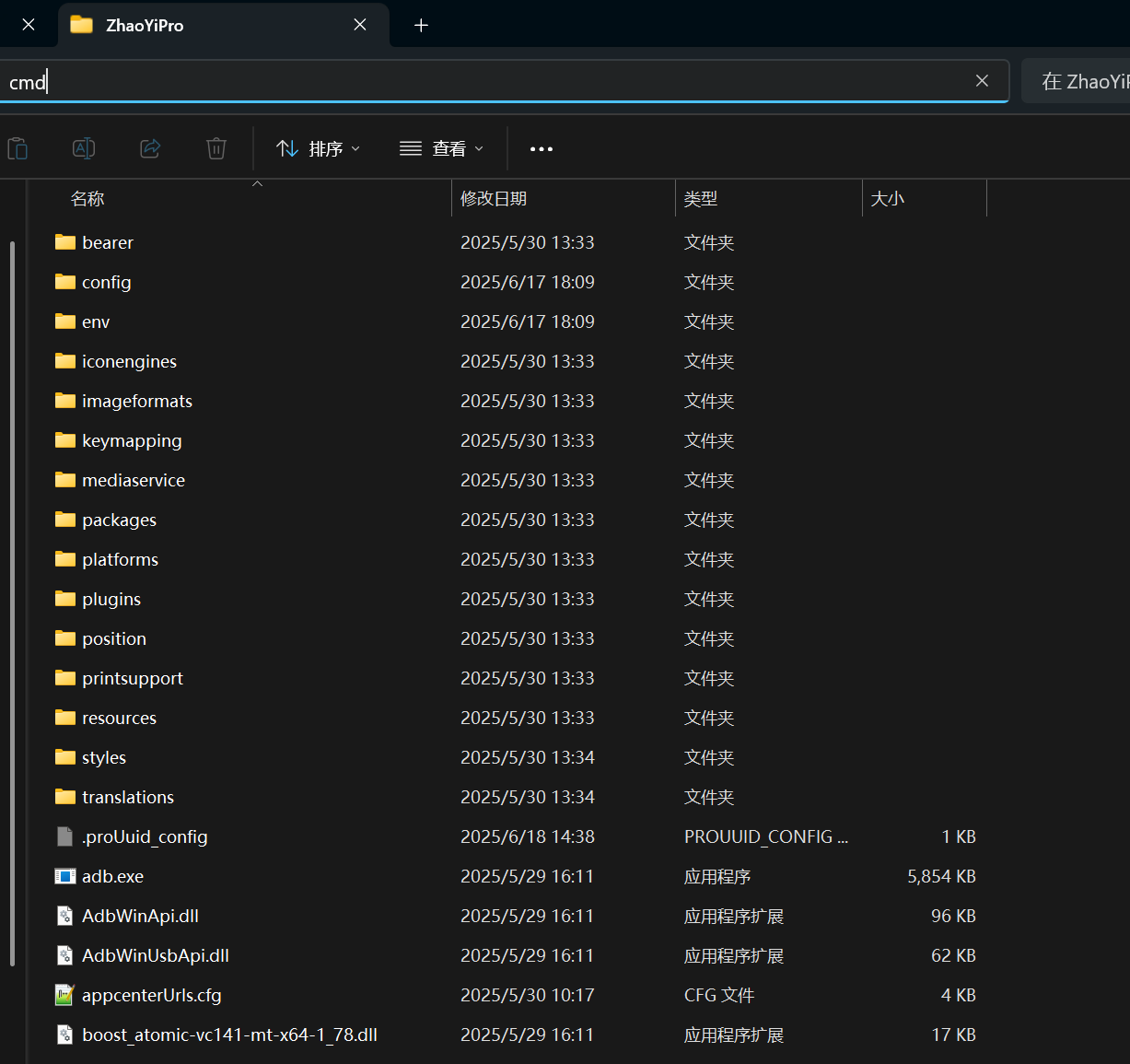The width and height of the screenshot is (1130, 1064).
Task: Select the boost_atomic-vc141-mt-x64-1_78.dll file icon
Action: pyautogui.click(x=64, y=1035)
